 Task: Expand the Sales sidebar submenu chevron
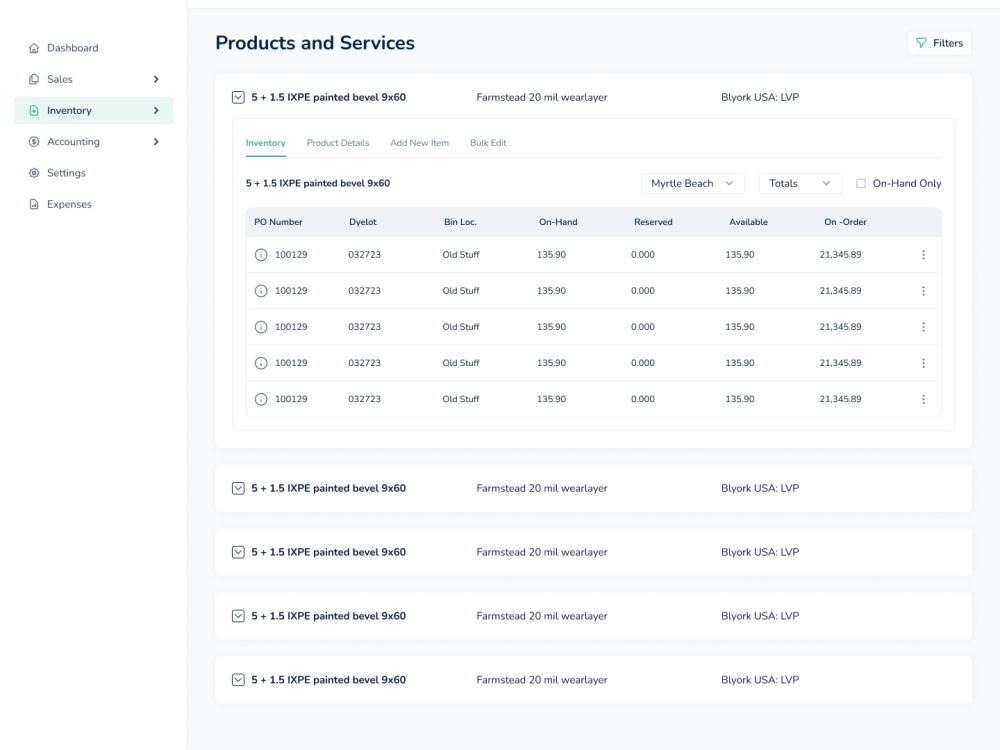coord(156,79)
